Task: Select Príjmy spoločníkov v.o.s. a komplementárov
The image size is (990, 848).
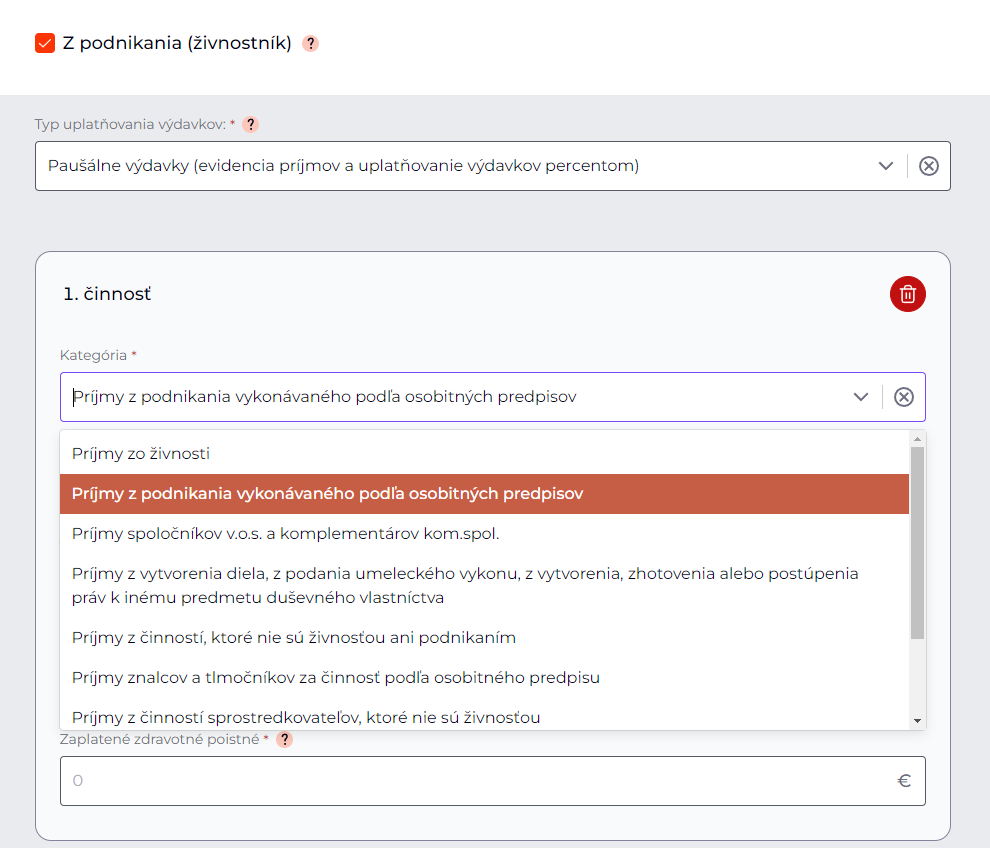Action: coord(285,533)
